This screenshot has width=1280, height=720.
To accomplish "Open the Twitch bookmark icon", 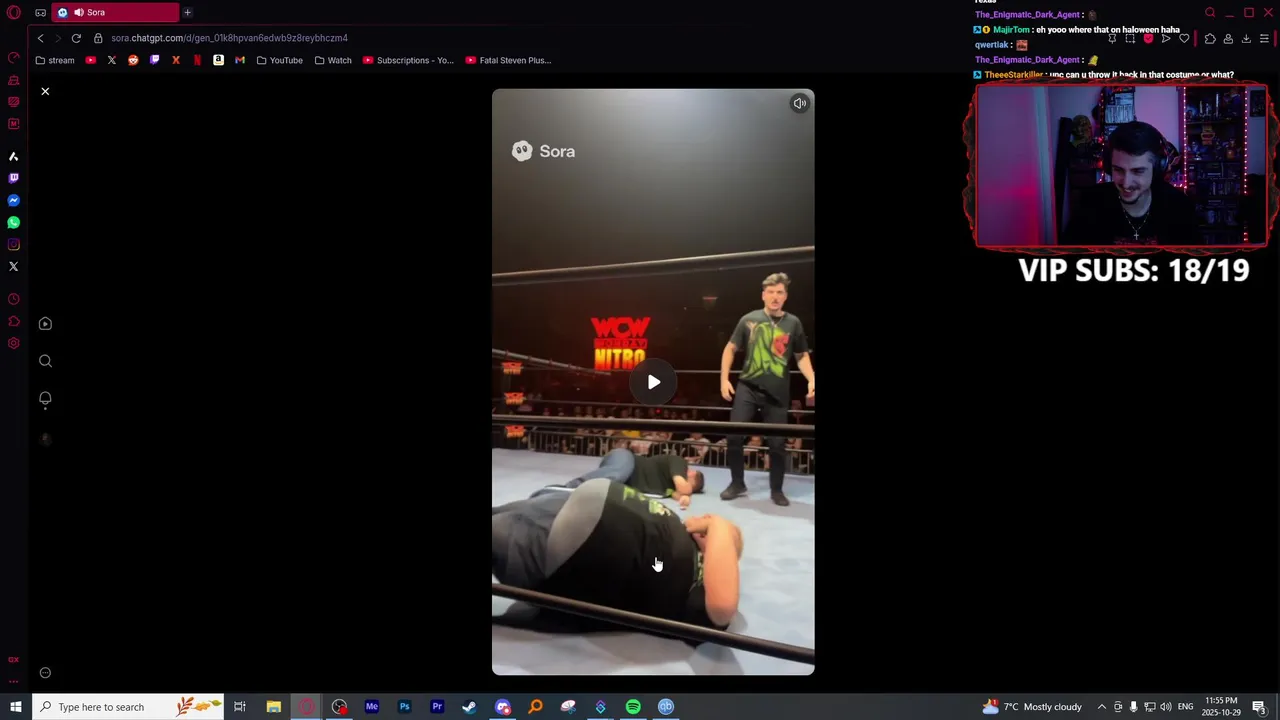I will coord(154,60).
